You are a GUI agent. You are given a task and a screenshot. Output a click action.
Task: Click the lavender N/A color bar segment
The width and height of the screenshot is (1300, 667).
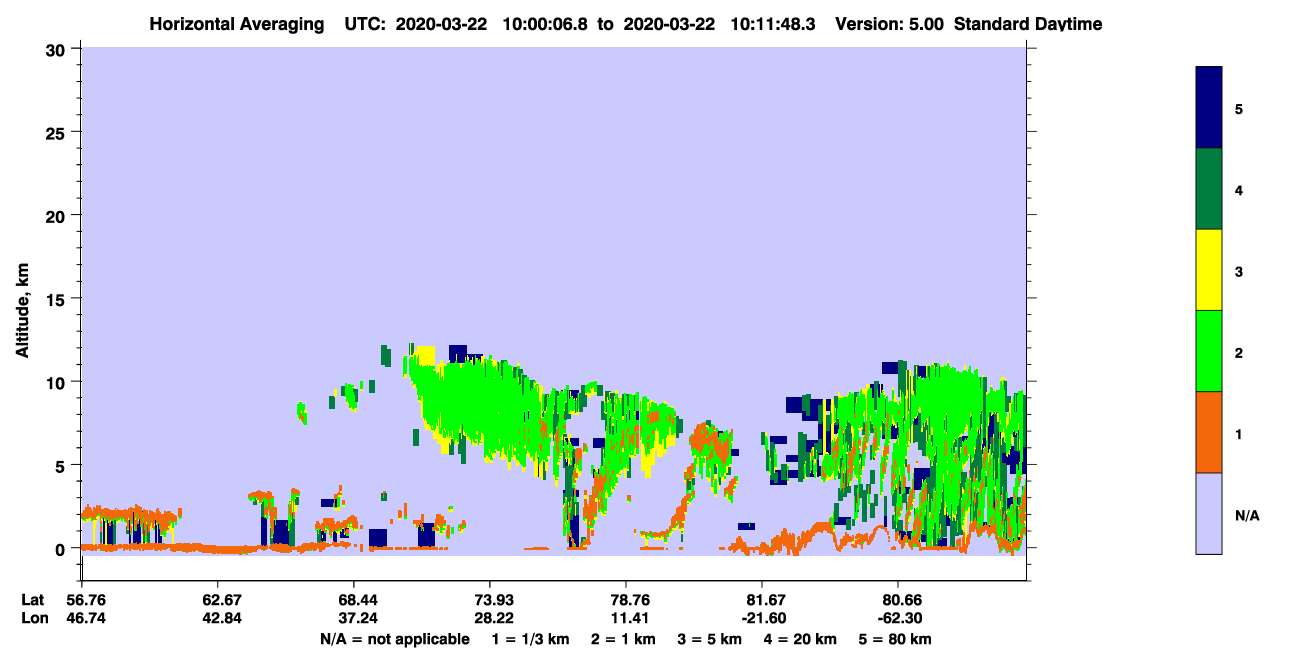(1209, 513)
